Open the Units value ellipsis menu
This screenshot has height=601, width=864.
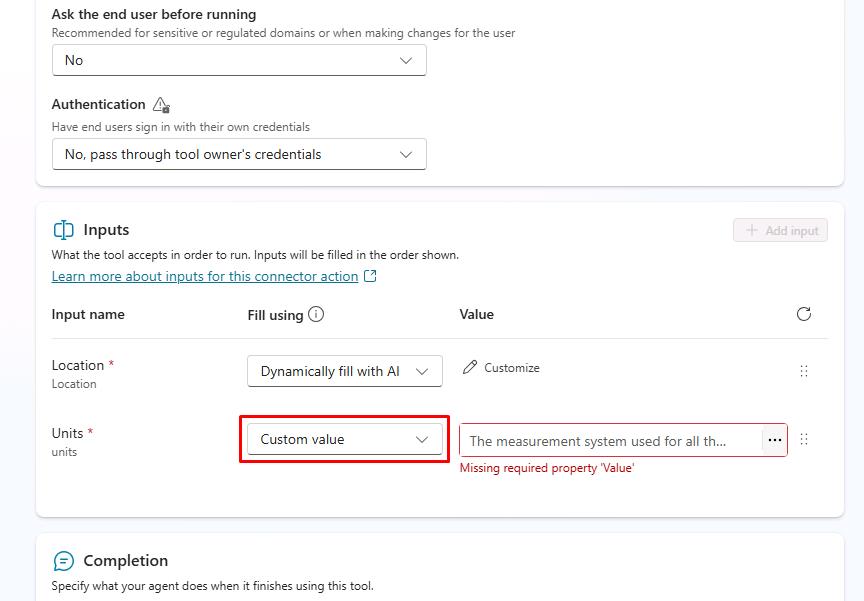pyautogui.click(x=774, y=440)
